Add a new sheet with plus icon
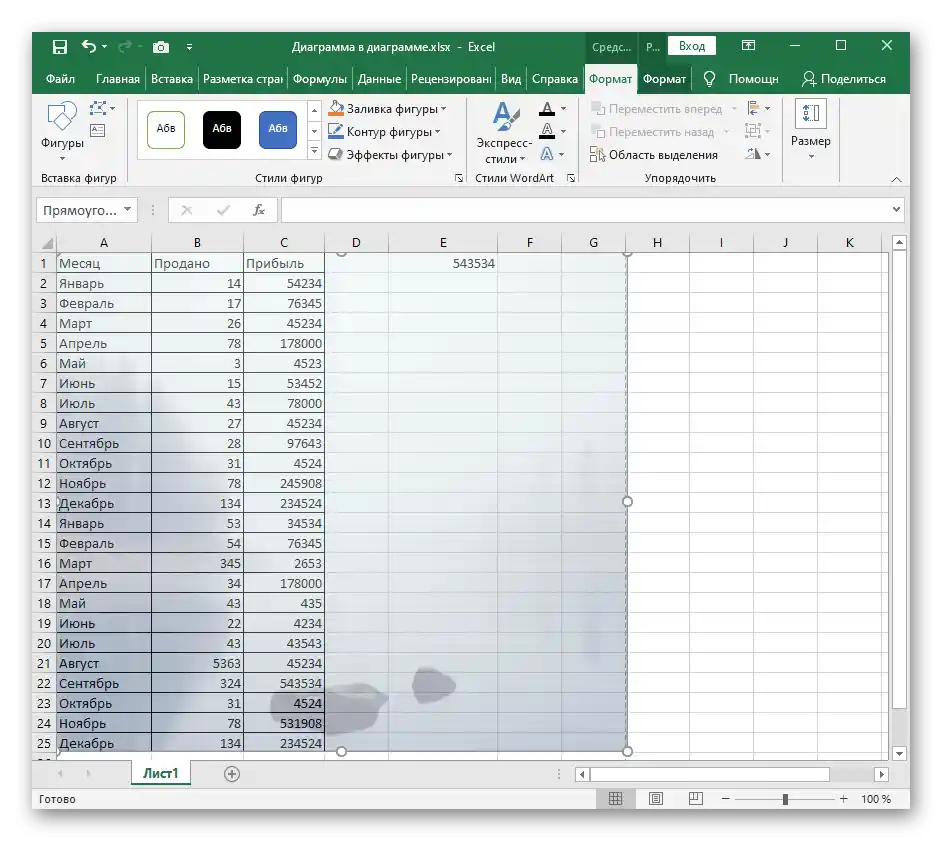Viewport: 942px width, 841px height. click(232, 774)
